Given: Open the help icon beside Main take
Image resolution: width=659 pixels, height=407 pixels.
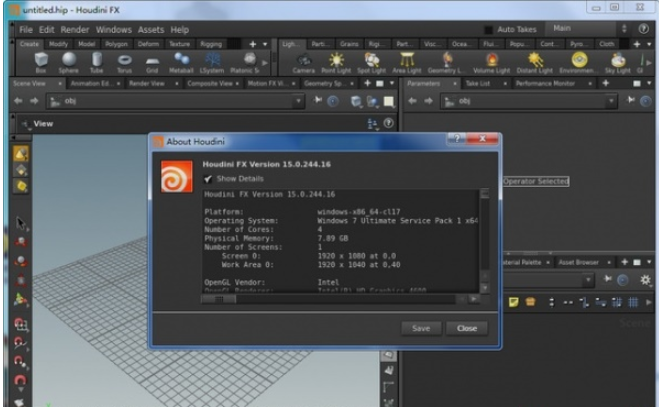Looking at the screenshot, I should [x=643, y=29].
